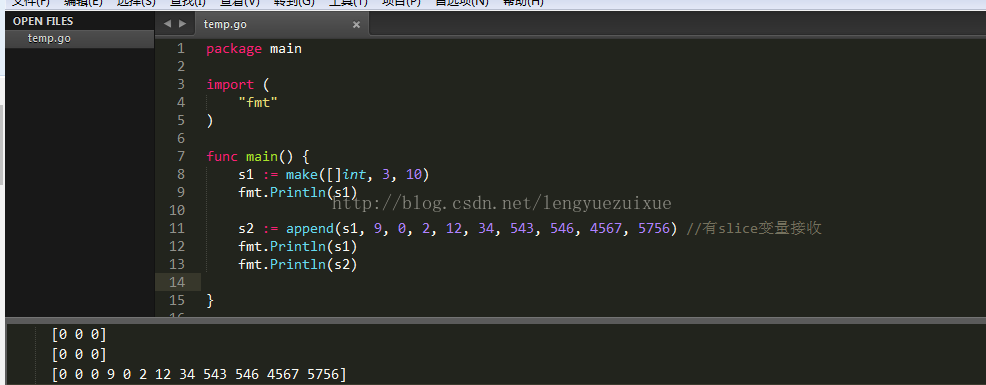Screen dimensions: 986x385
Task: Click line number 1 in the gutter
Action: (181, 48)
